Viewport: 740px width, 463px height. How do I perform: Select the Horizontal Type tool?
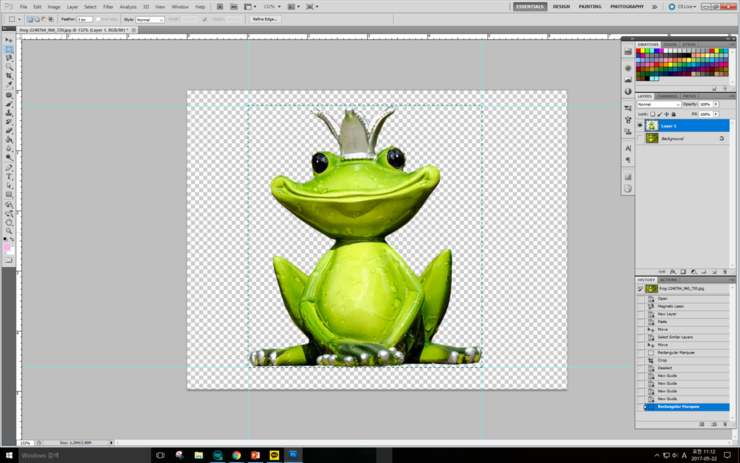pyautogui.click(x=9, y=176)
